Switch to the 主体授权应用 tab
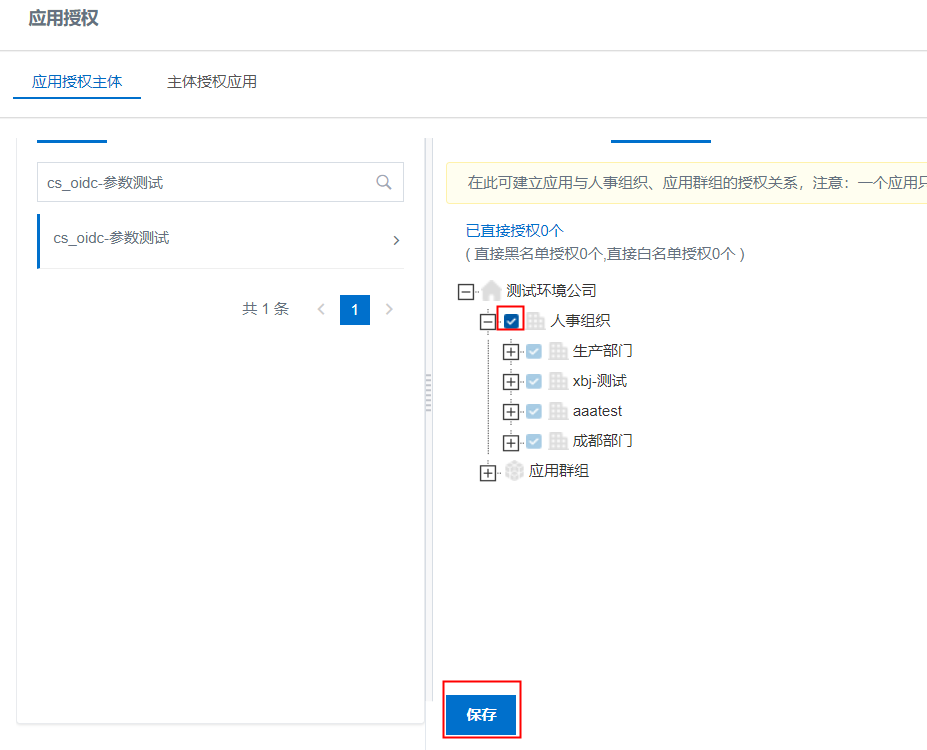 coord(212,82)
